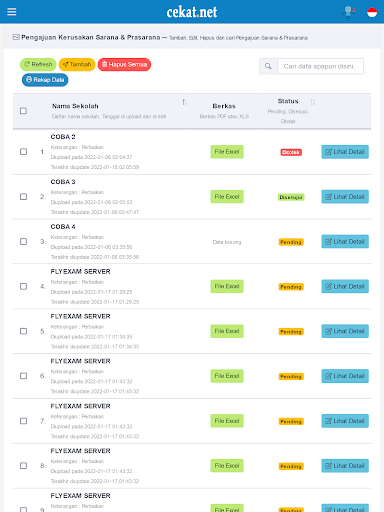
Task: Click the Hapus Semua button
Action: point(124,64)
